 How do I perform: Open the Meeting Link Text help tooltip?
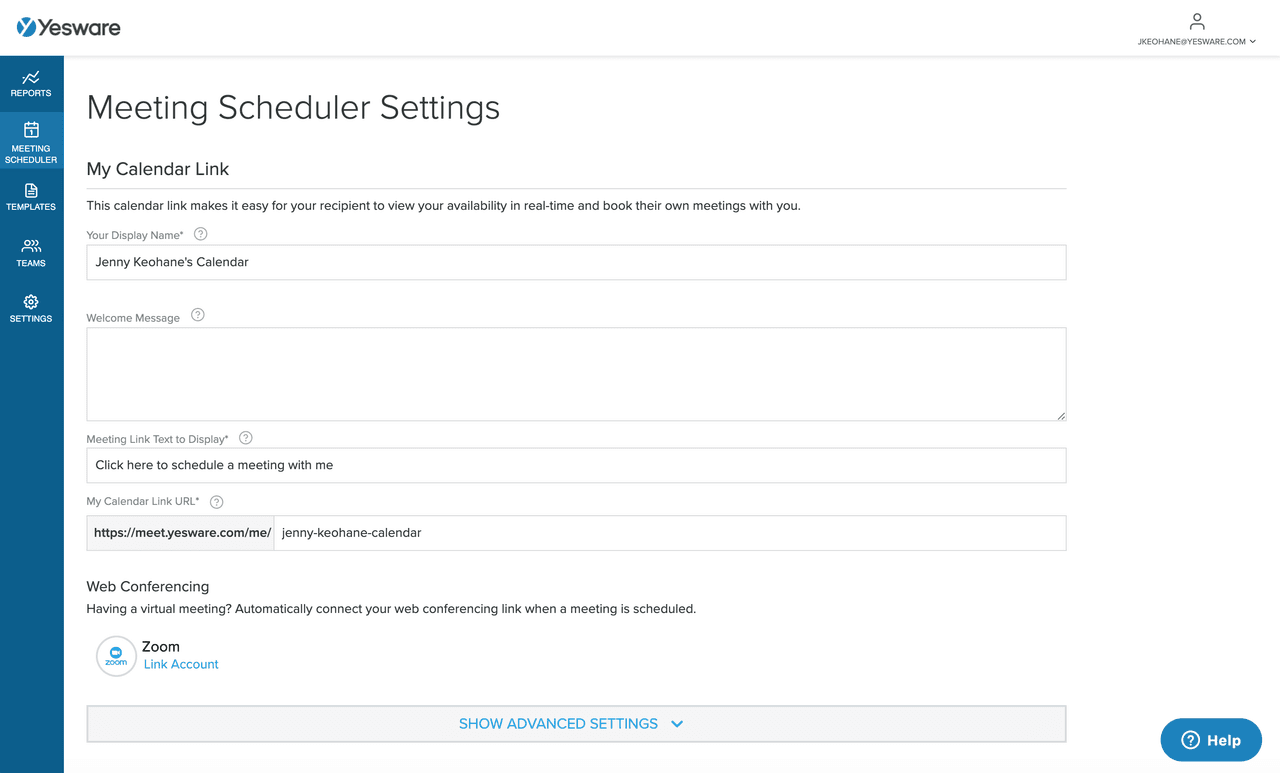click(245, 437)
